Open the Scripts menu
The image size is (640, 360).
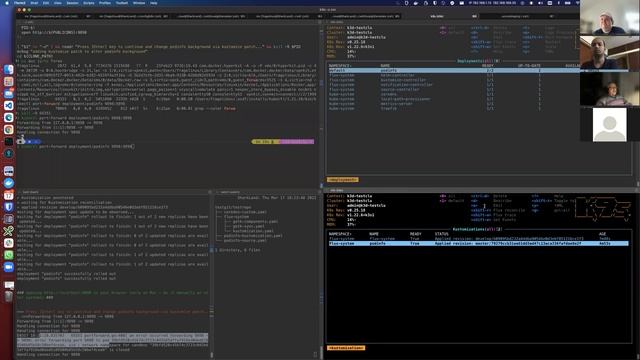(x=89, y=3)
